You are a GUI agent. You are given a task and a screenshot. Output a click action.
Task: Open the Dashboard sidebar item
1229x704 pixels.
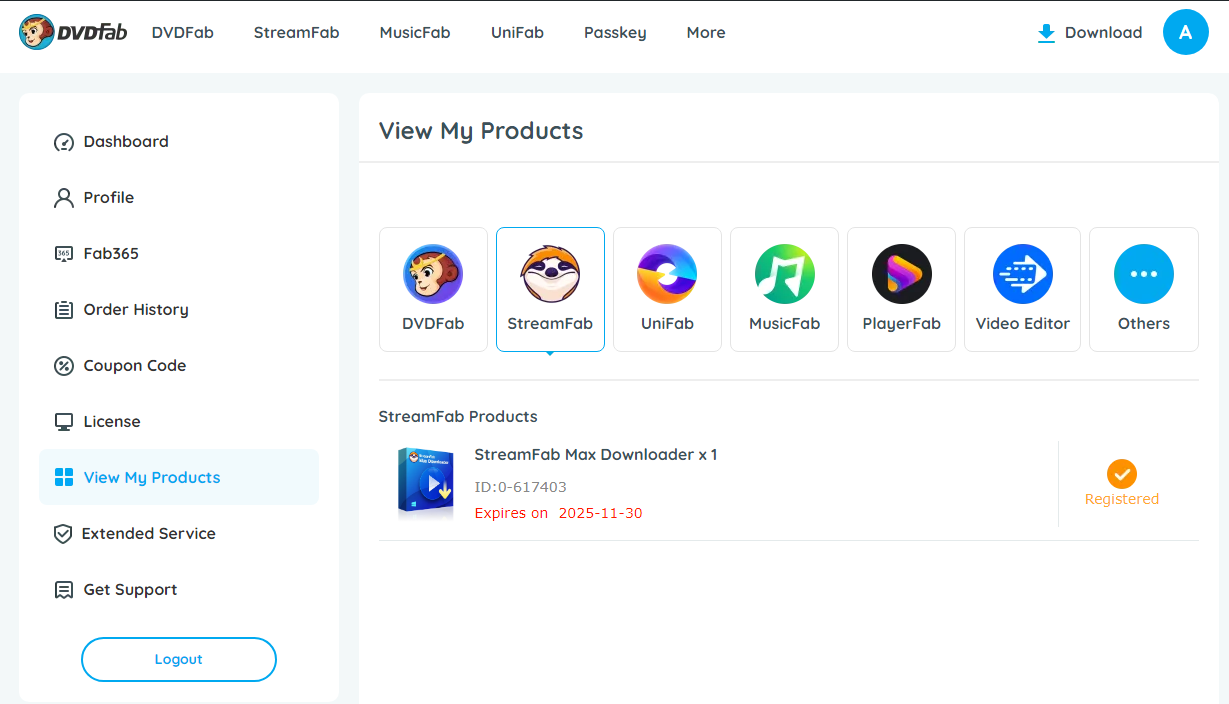tap(125, 142)
